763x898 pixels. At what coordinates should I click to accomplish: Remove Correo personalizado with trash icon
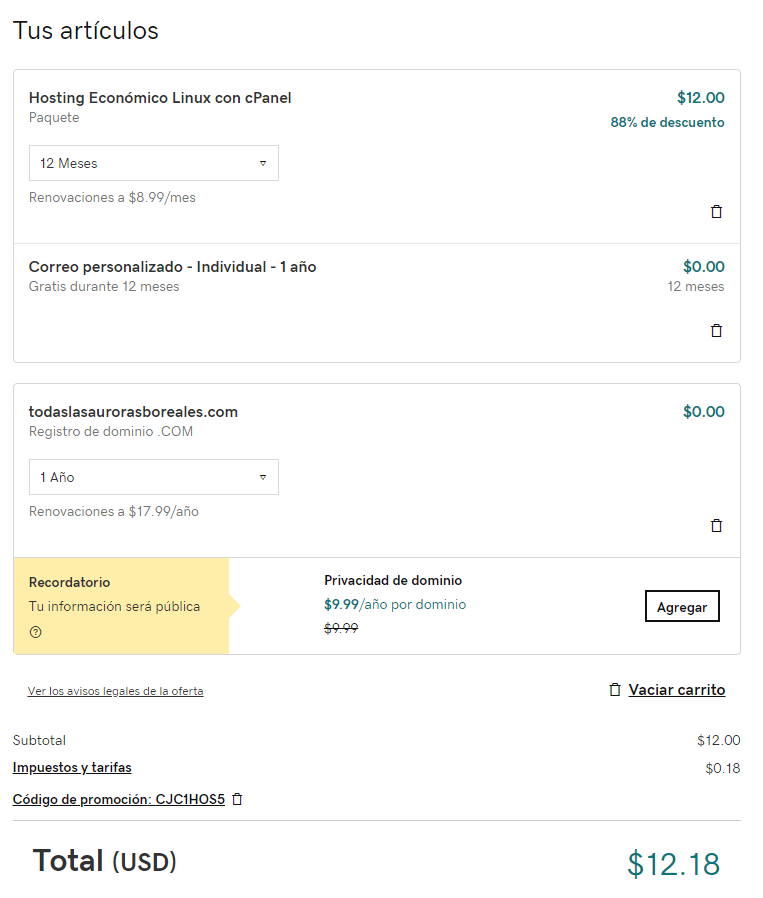(716, 330)
